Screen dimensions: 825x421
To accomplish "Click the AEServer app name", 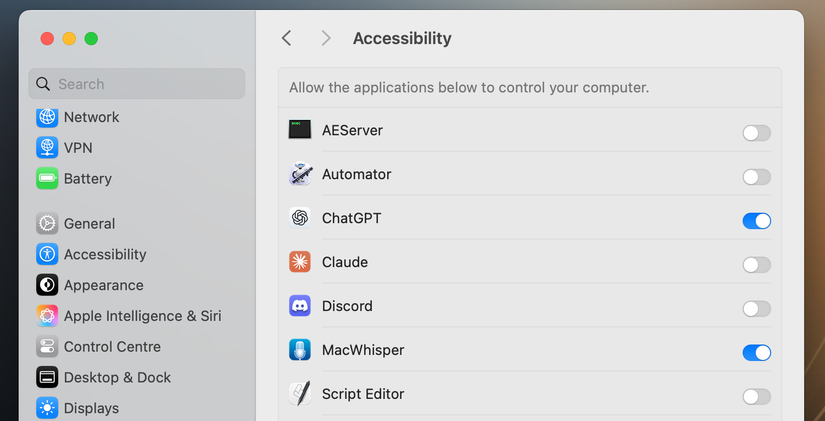I will click(x=352, y=130).
